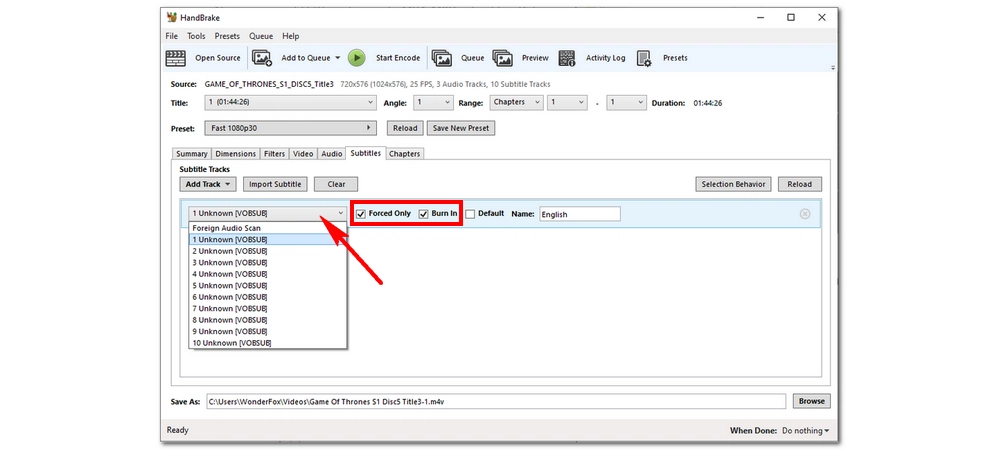Open the Help menu
This screenshot has width=999, height=450.
coord(291,36)
